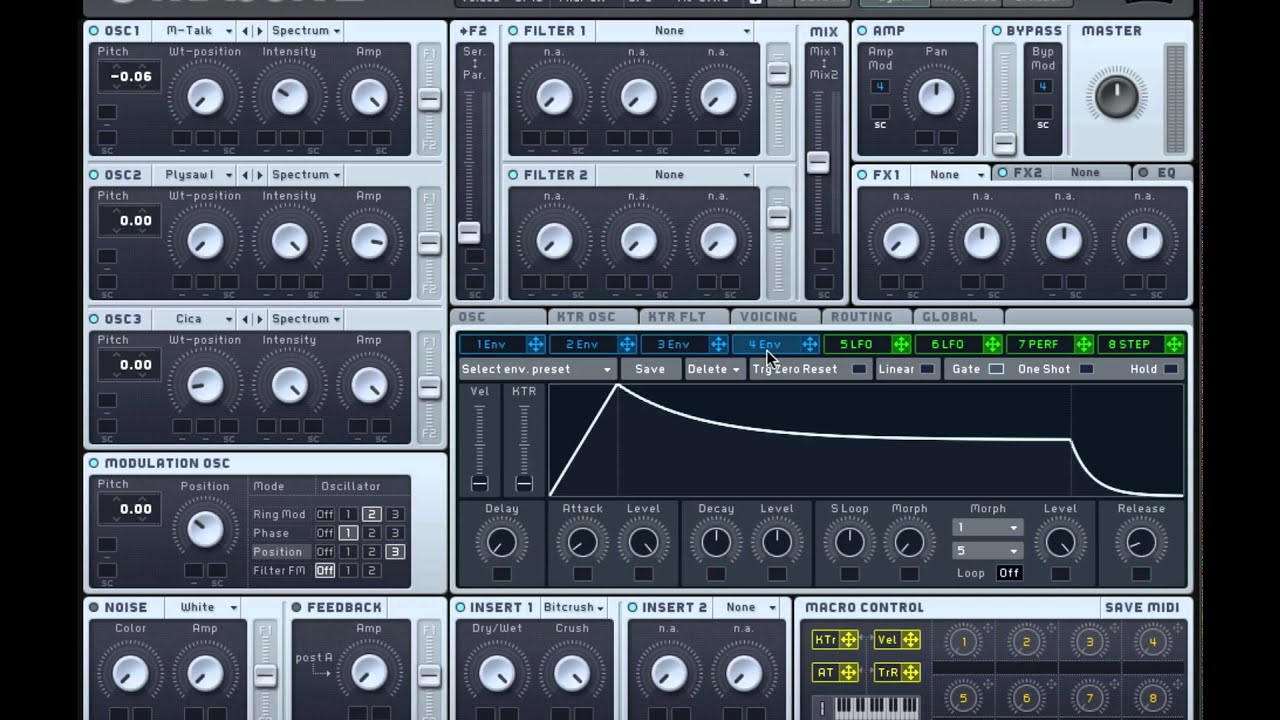
Task: Enable the Hold checkbox
Action: tap(1170, 369)
